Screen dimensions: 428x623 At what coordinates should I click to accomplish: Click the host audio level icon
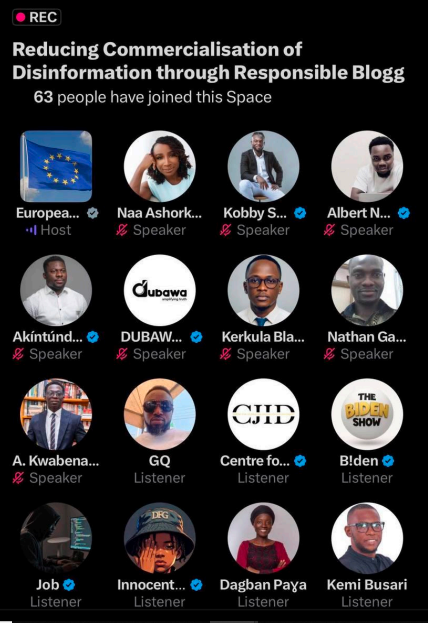(31, 230)
